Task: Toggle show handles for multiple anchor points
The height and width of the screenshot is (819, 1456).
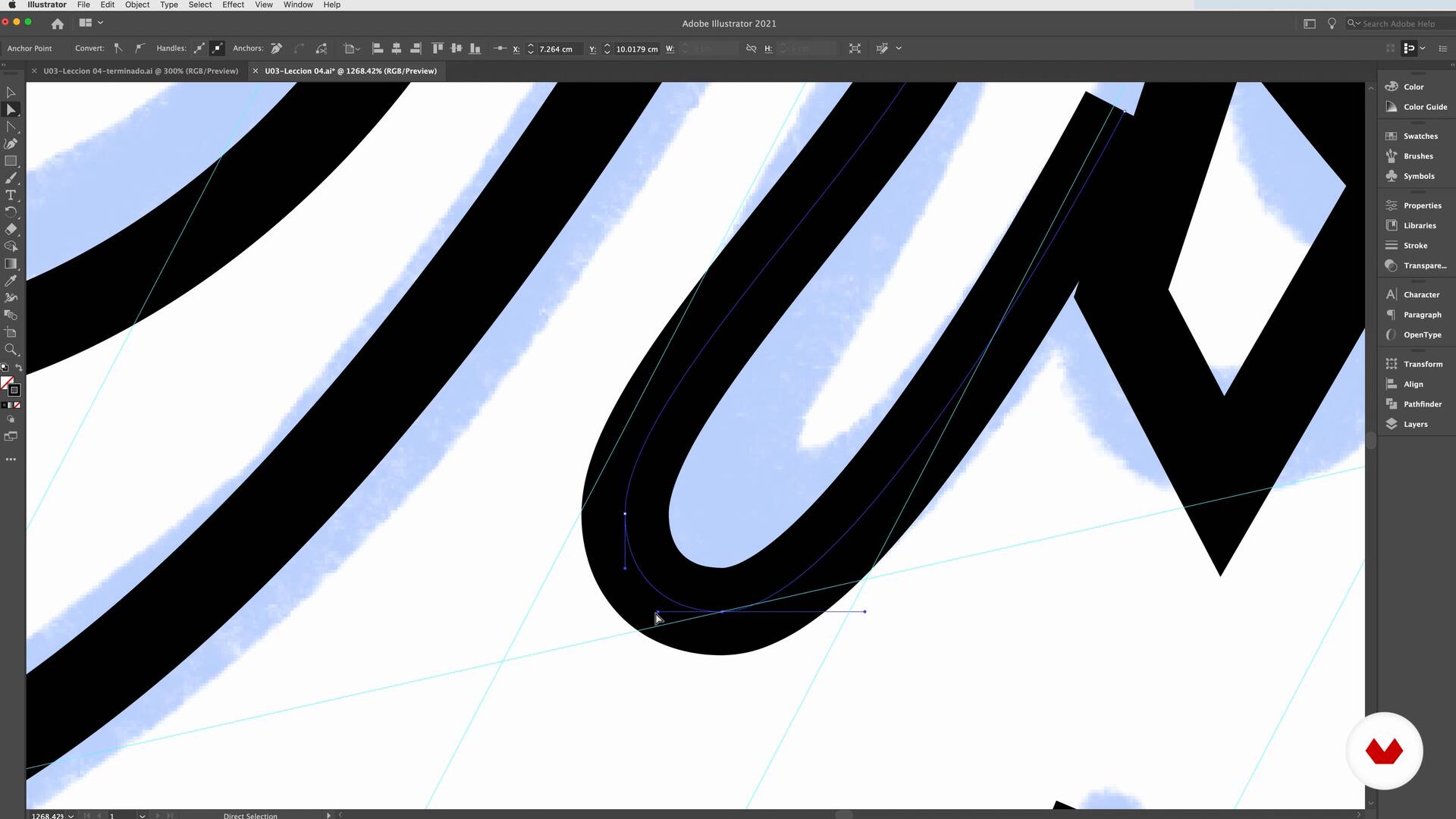Action: coord(199,49)
